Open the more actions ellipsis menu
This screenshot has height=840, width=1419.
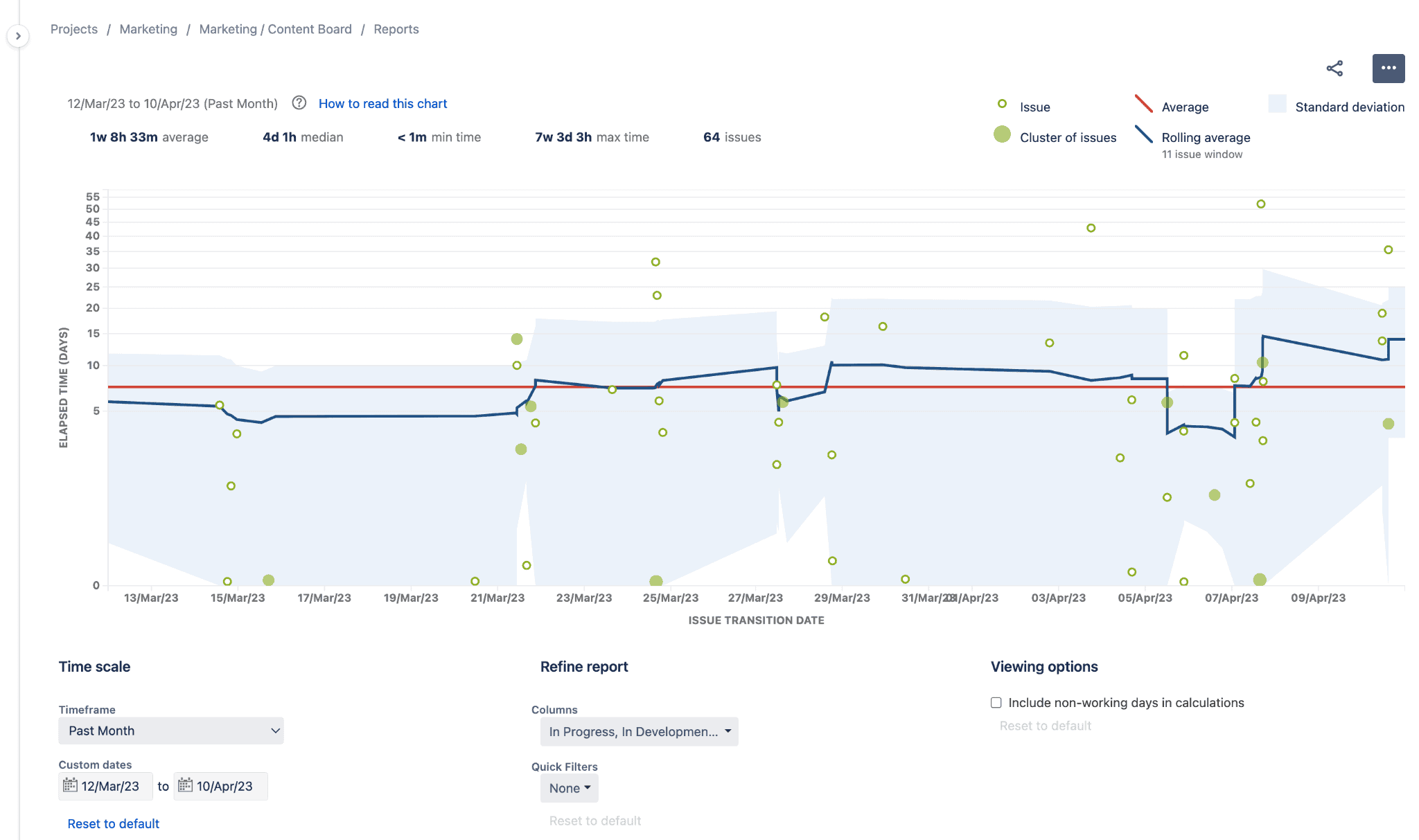(1389, 67)
